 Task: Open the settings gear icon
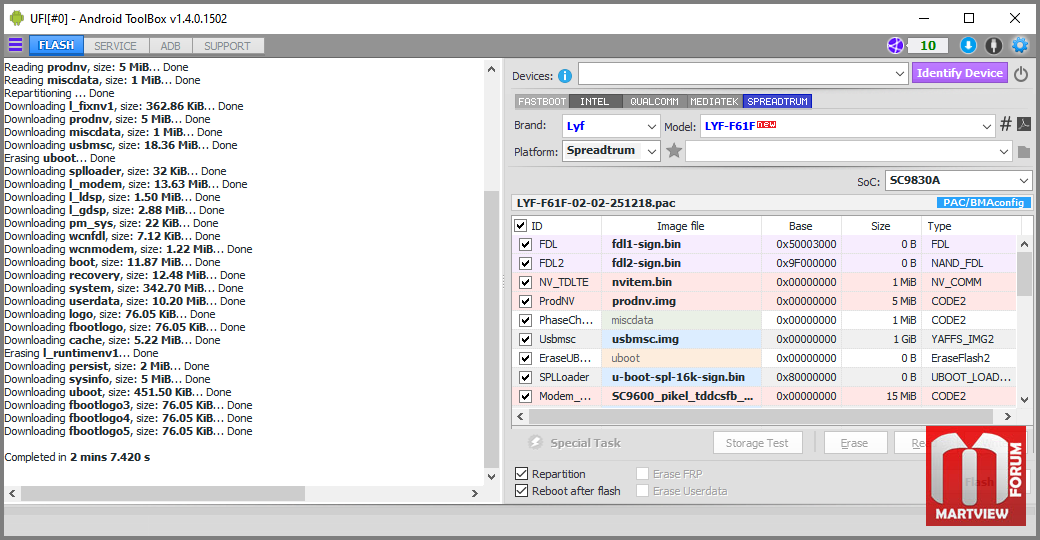[1019, 45]
